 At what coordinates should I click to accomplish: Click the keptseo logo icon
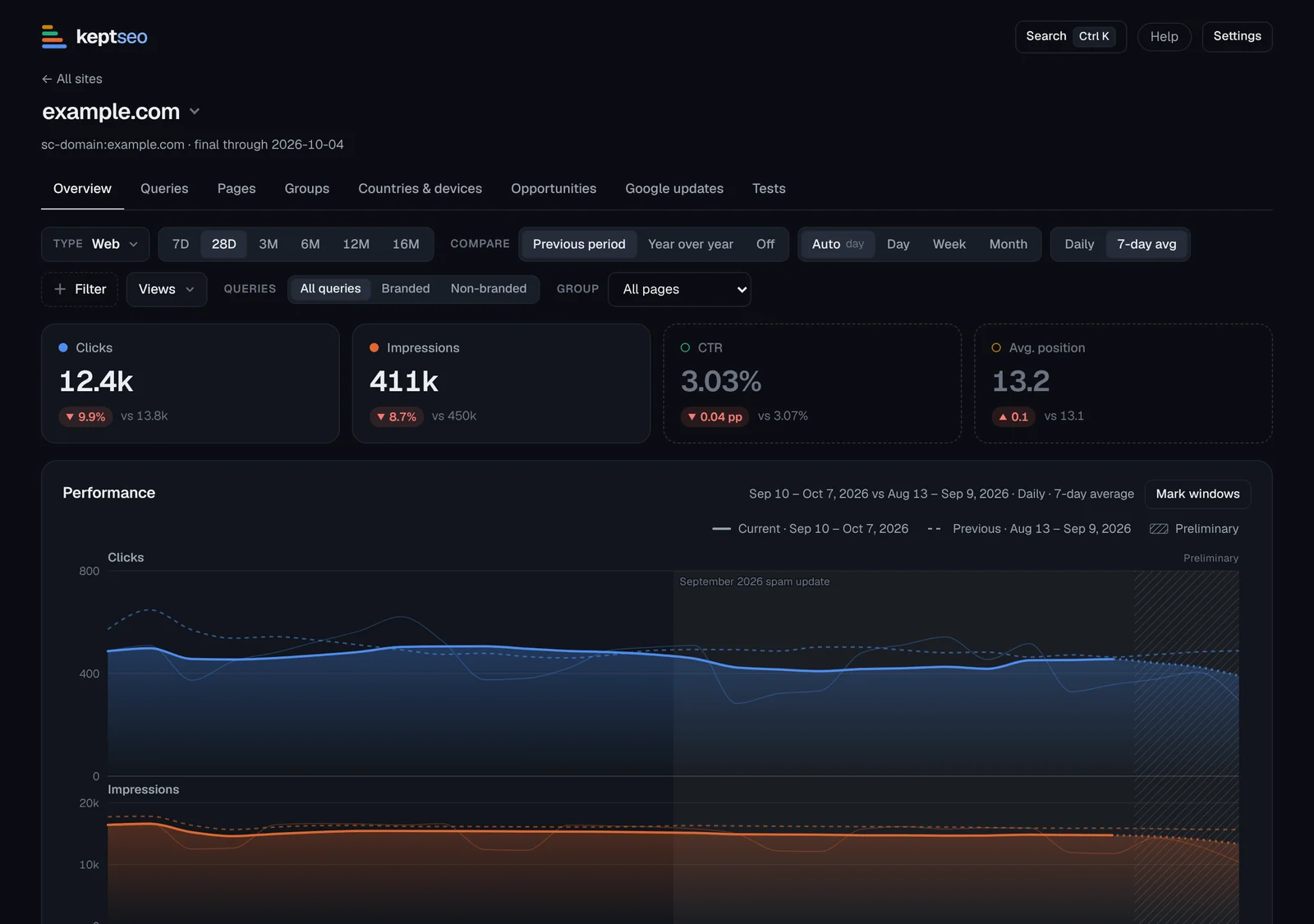(x=54, y=36)
